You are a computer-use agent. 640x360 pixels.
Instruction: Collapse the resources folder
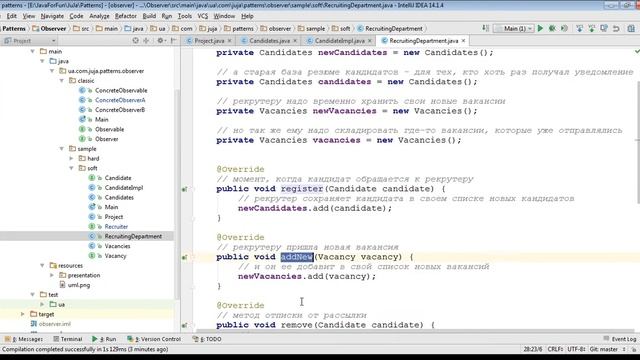point(42,266)
